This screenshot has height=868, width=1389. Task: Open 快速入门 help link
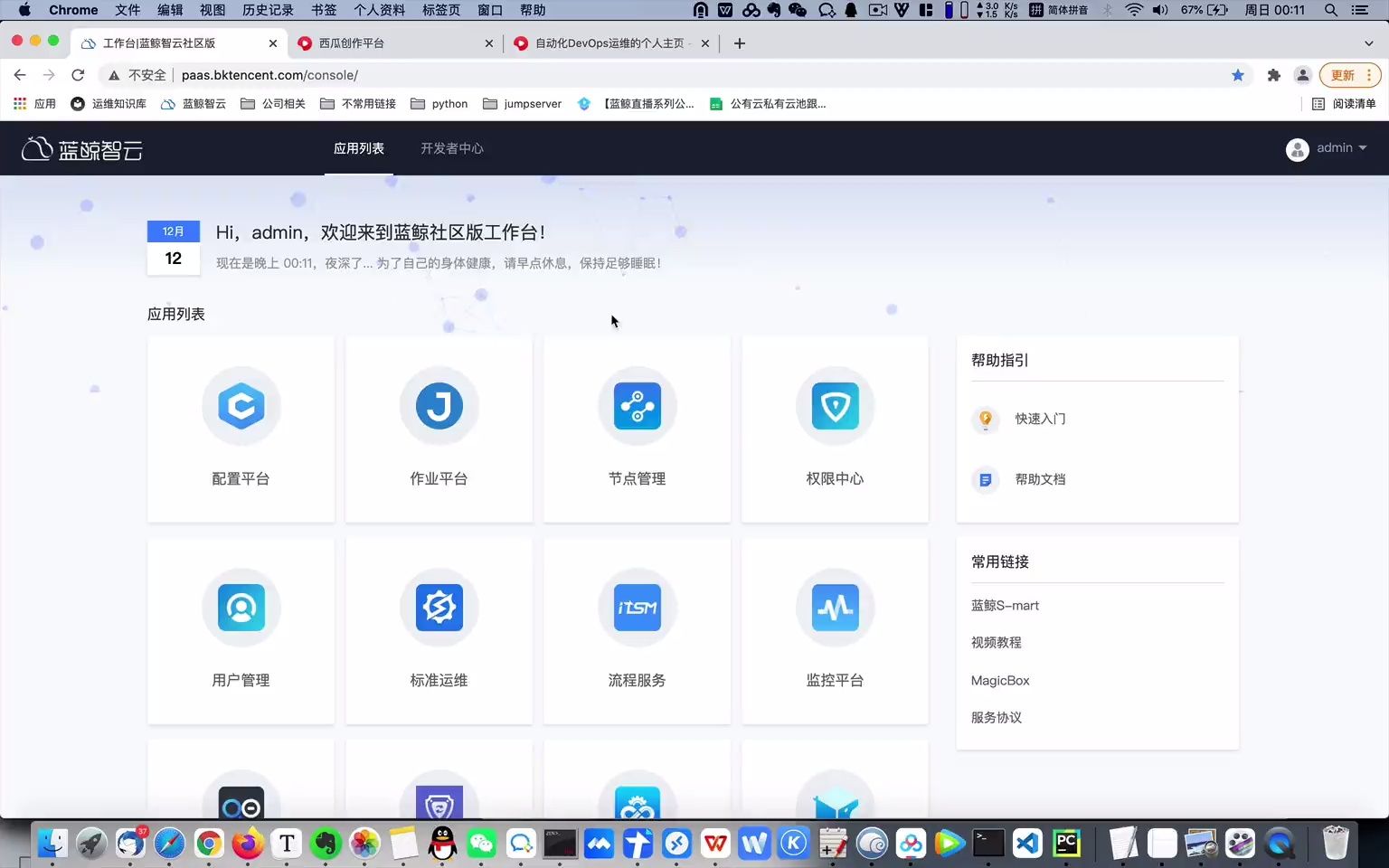1040,419
